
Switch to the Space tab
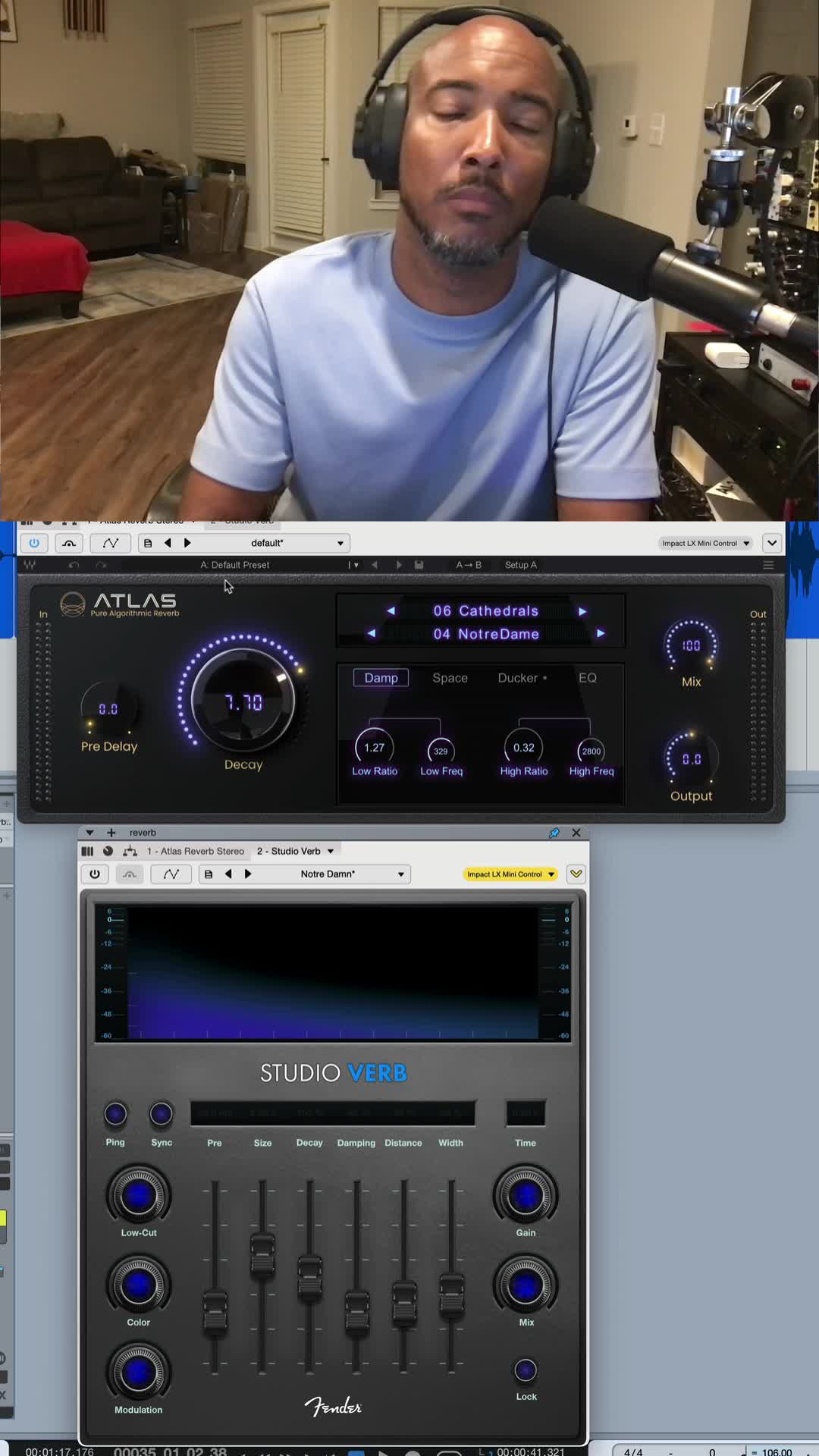tap(450, 678)
